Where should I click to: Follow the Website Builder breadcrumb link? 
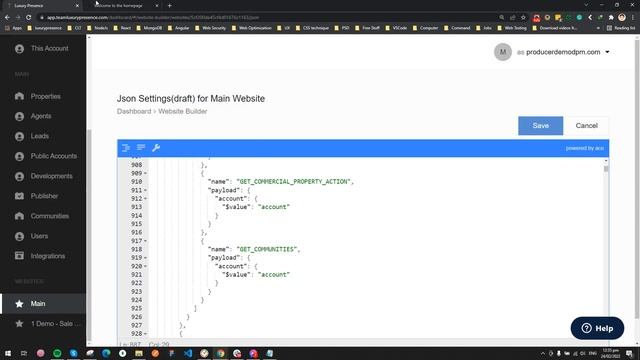click(182, 111)
